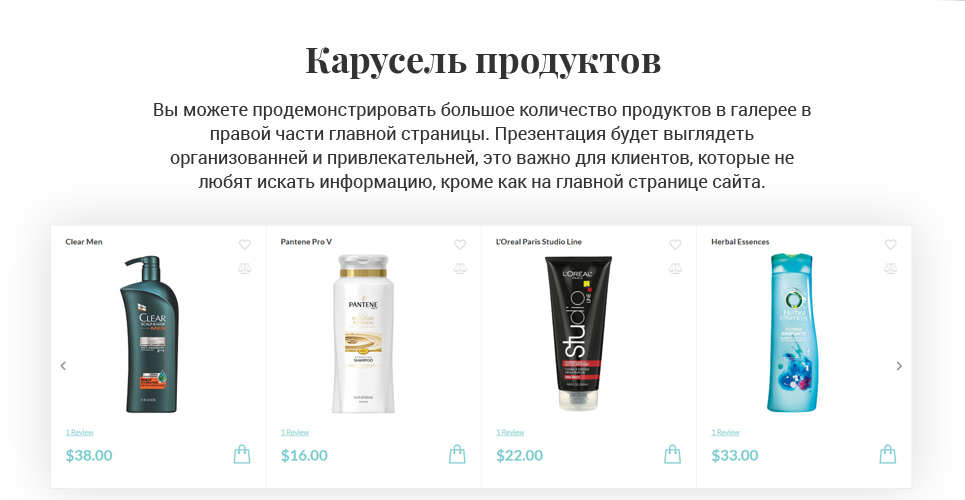Click Herbal Essences blue bottle image

[x=793, y=333]
